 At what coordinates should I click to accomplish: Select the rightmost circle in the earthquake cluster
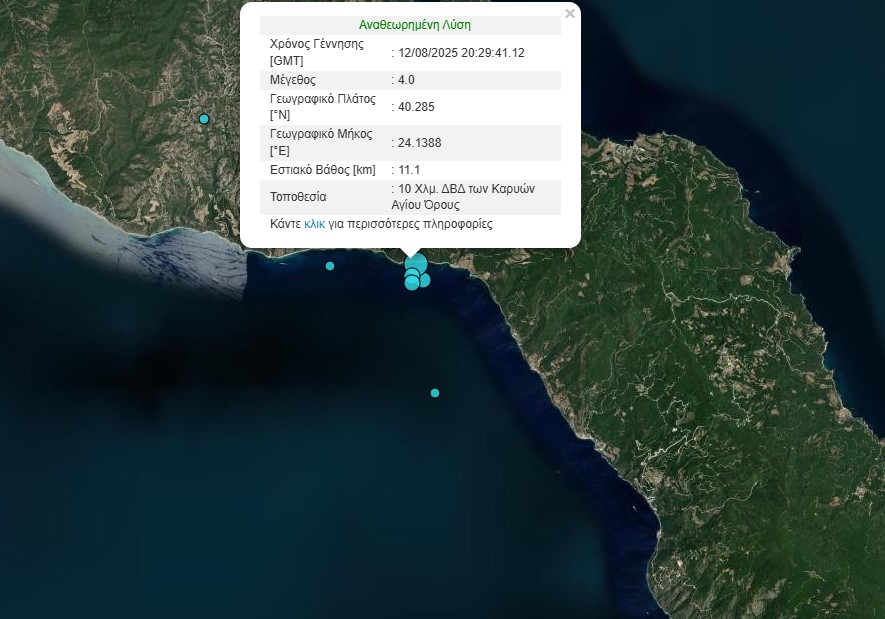425,280
